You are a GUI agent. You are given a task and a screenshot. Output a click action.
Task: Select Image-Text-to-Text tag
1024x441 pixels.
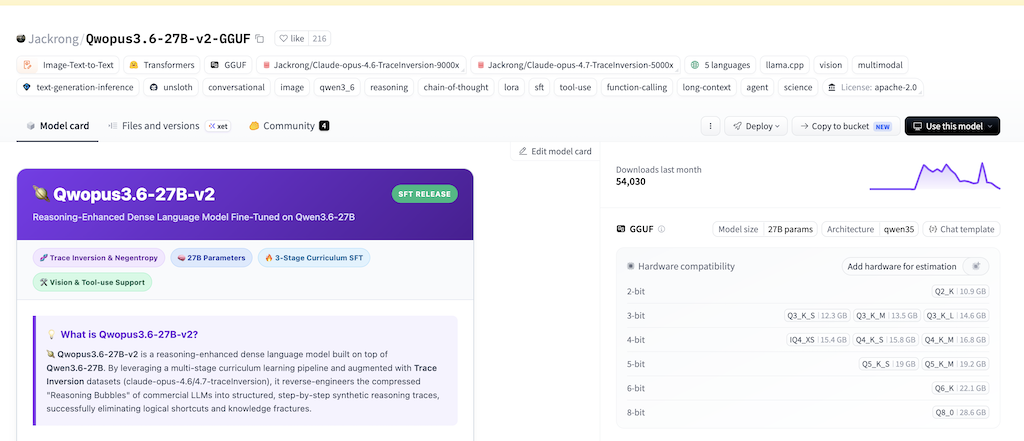(x=69, y=65)
